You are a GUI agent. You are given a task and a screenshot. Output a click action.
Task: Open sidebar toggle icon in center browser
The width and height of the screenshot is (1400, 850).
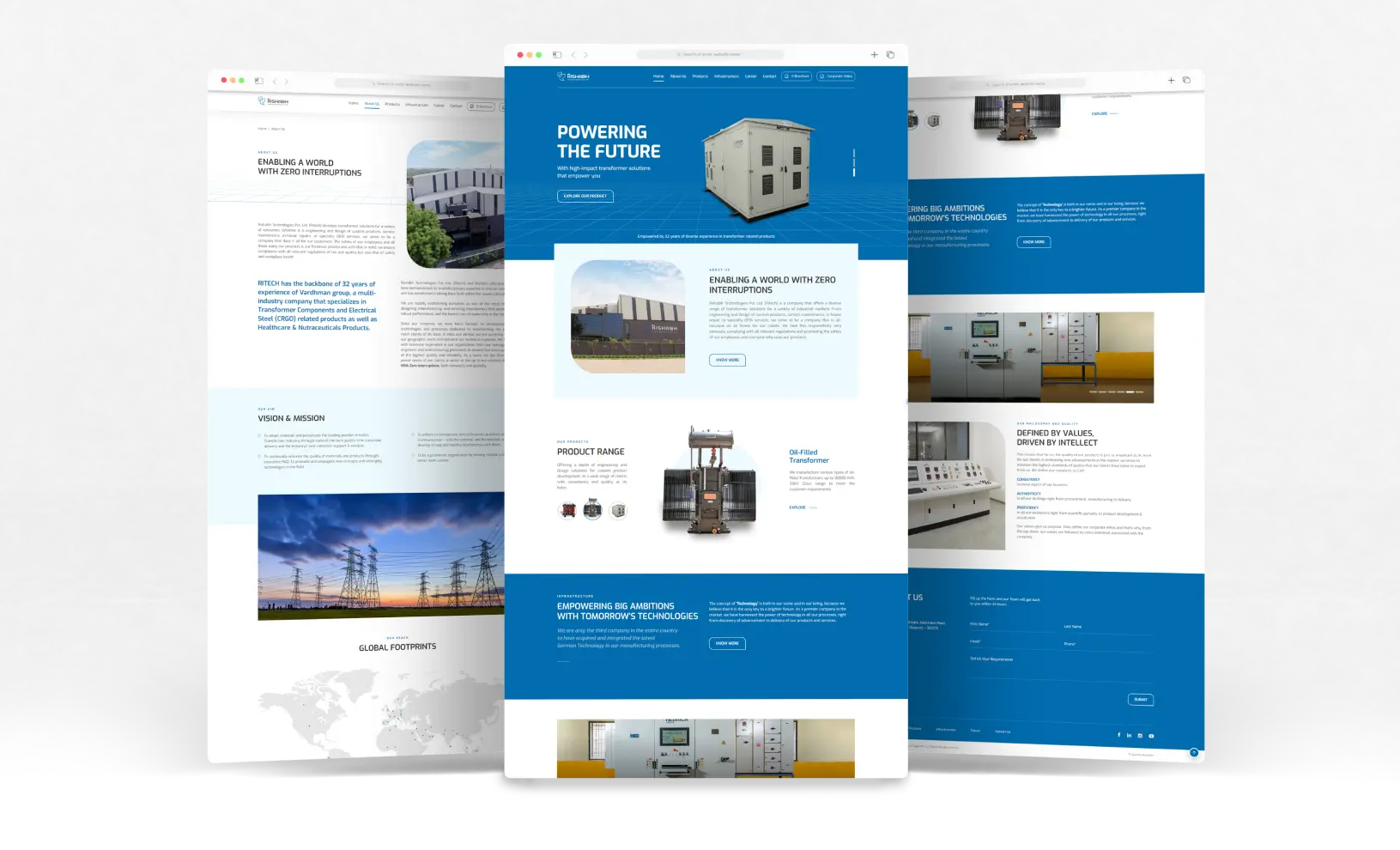557,54
